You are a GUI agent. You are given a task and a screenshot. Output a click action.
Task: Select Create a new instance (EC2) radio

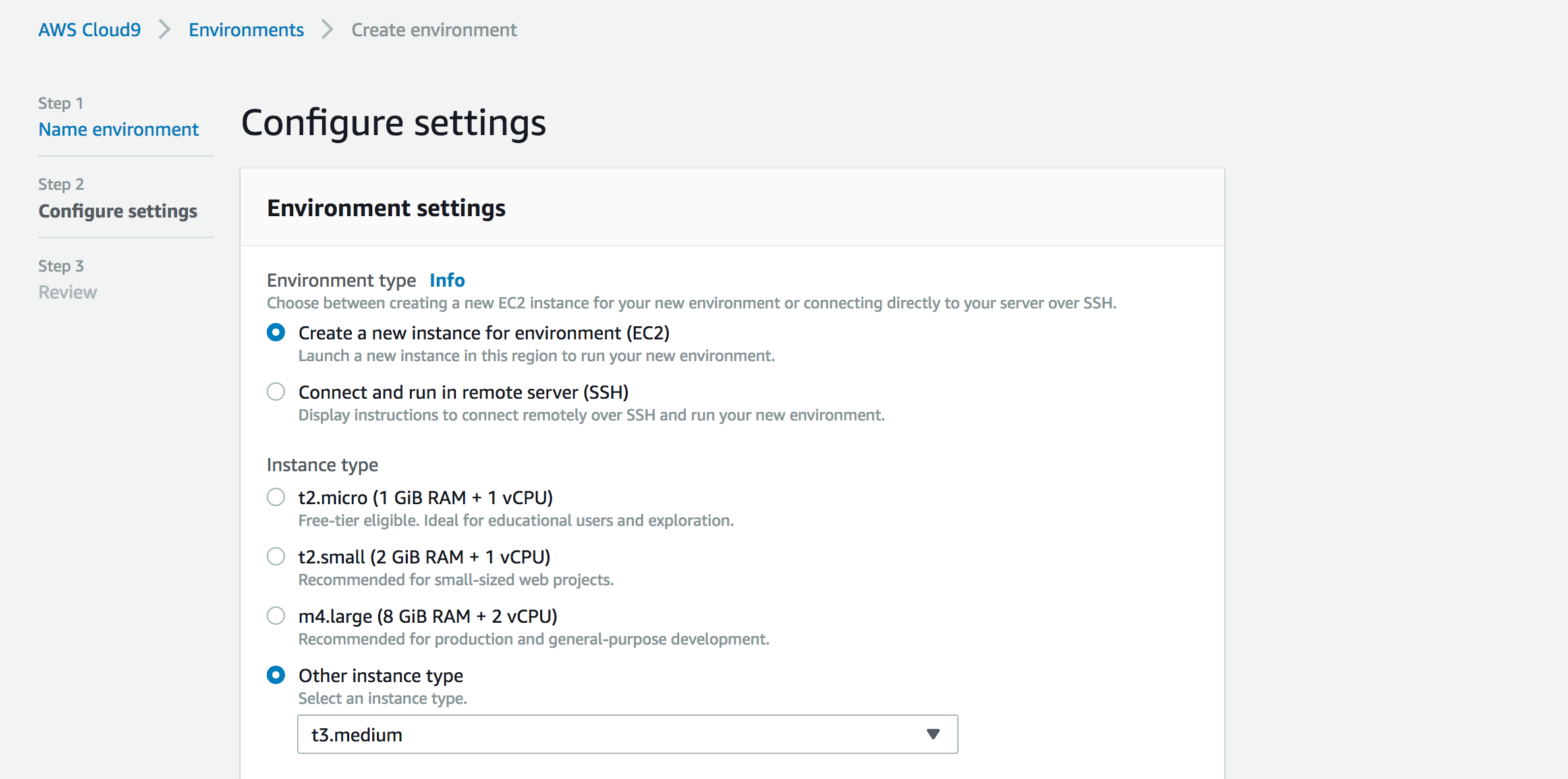click(x=276, y=333)
